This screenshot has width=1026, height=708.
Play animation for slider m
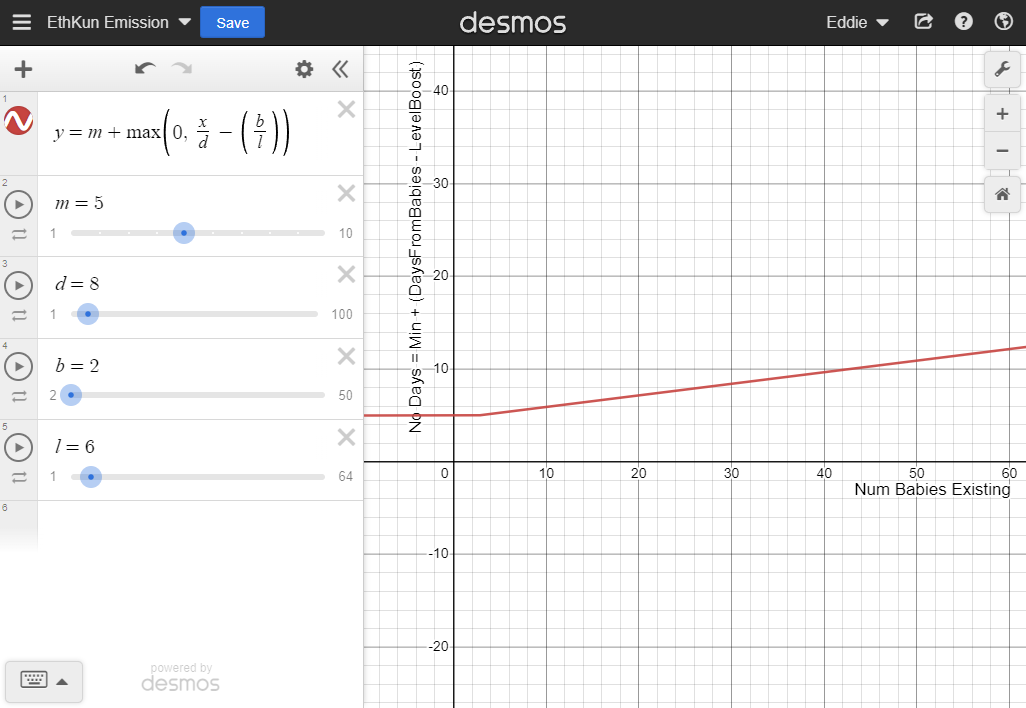[x=18, y=205]
